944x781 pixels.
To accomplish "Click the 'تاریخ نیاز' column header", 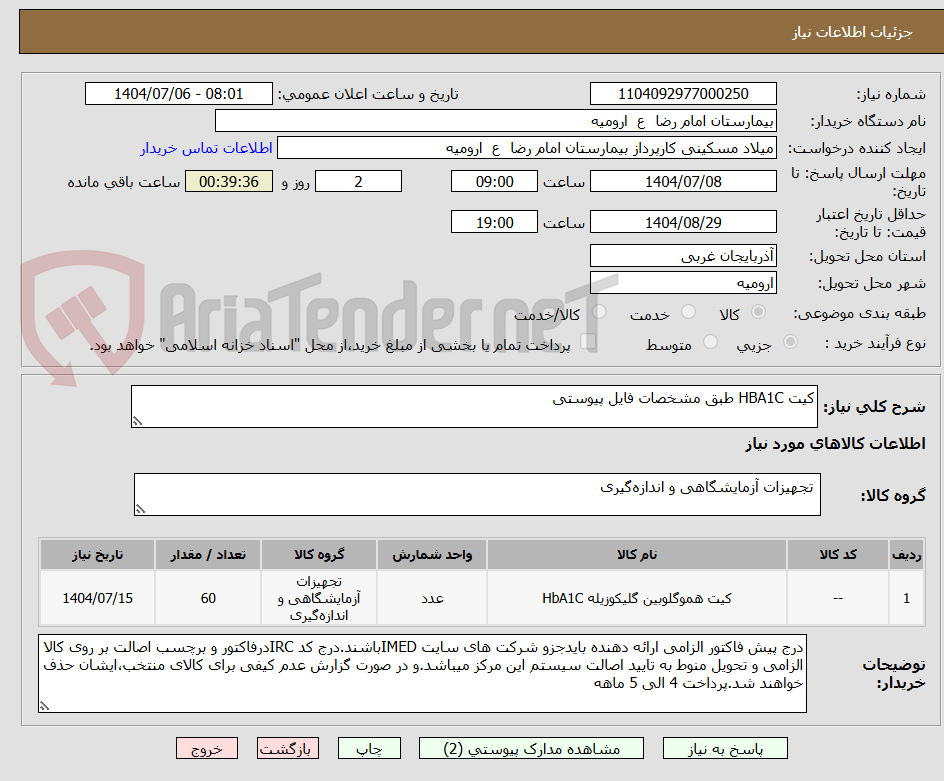I will pos(98,555).
